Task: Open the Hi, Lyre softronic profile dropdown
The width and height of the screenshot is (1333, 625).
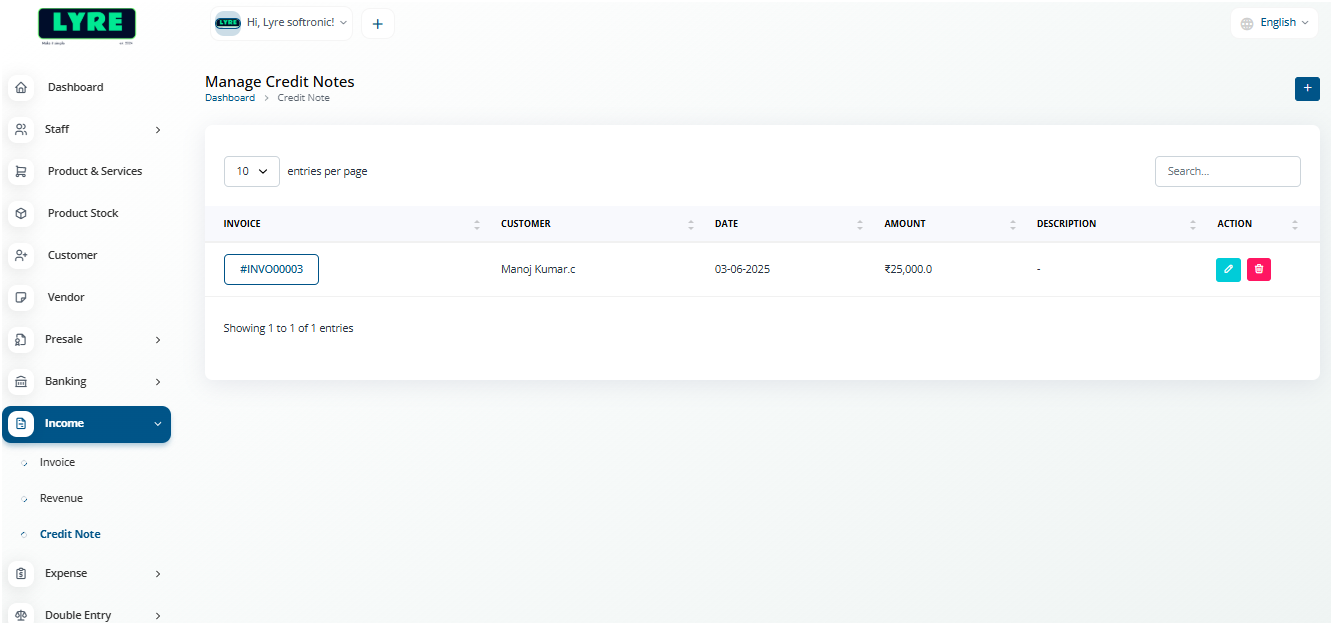Action: (281, 21)
